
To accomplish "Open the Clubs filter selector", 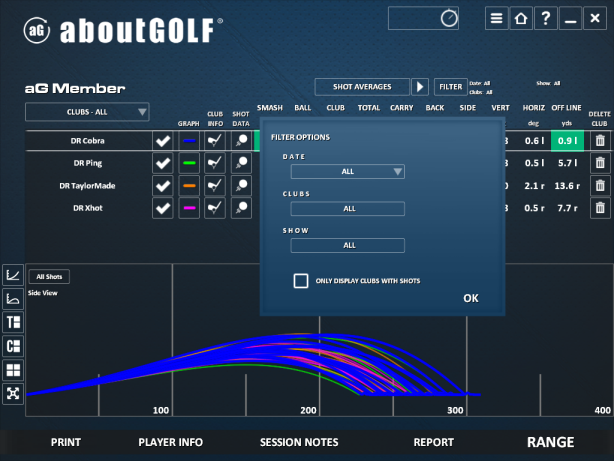I will point(348,208).
